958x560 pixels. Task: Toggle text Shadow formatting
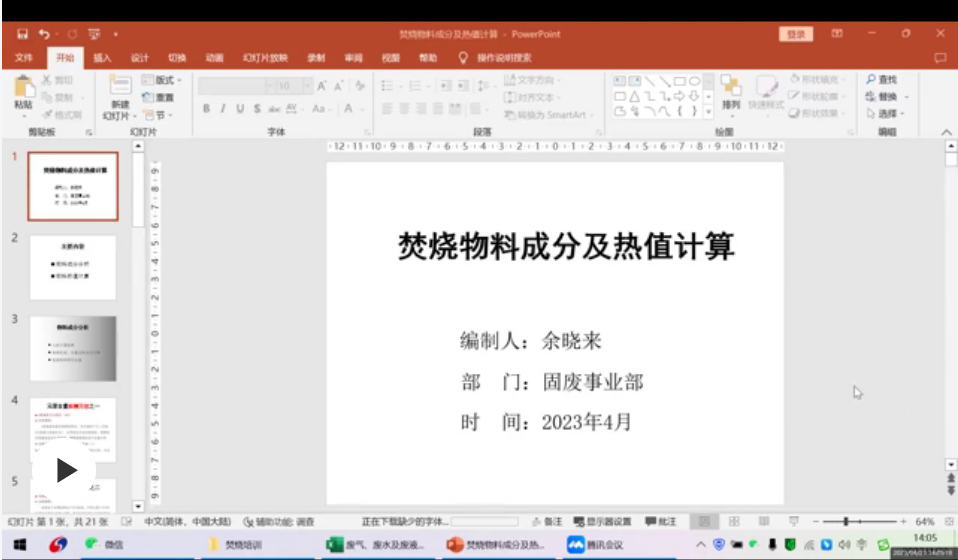(x=257, y=109)
